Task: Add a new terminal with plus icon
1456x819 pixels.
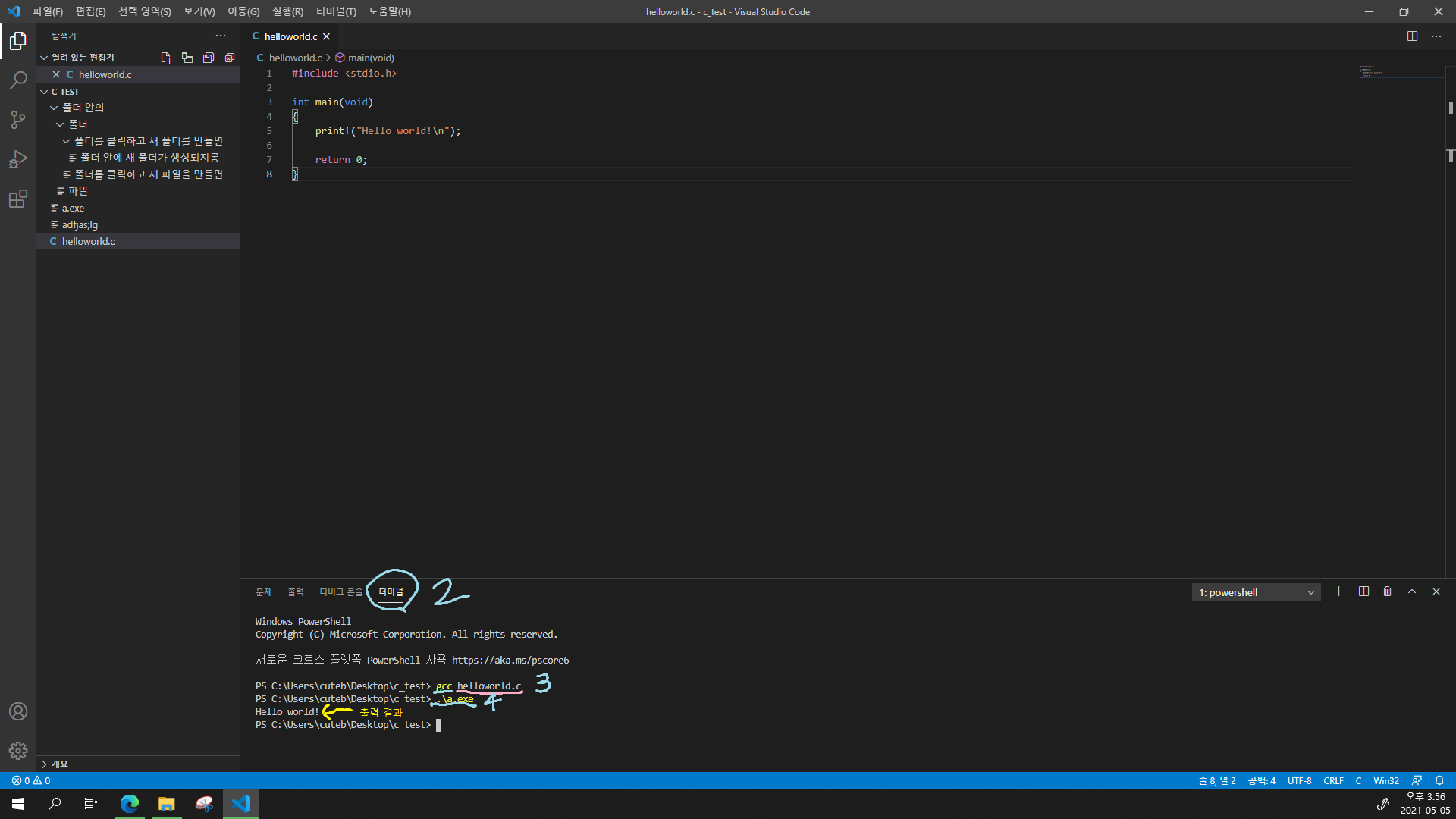Action: 1339,591
